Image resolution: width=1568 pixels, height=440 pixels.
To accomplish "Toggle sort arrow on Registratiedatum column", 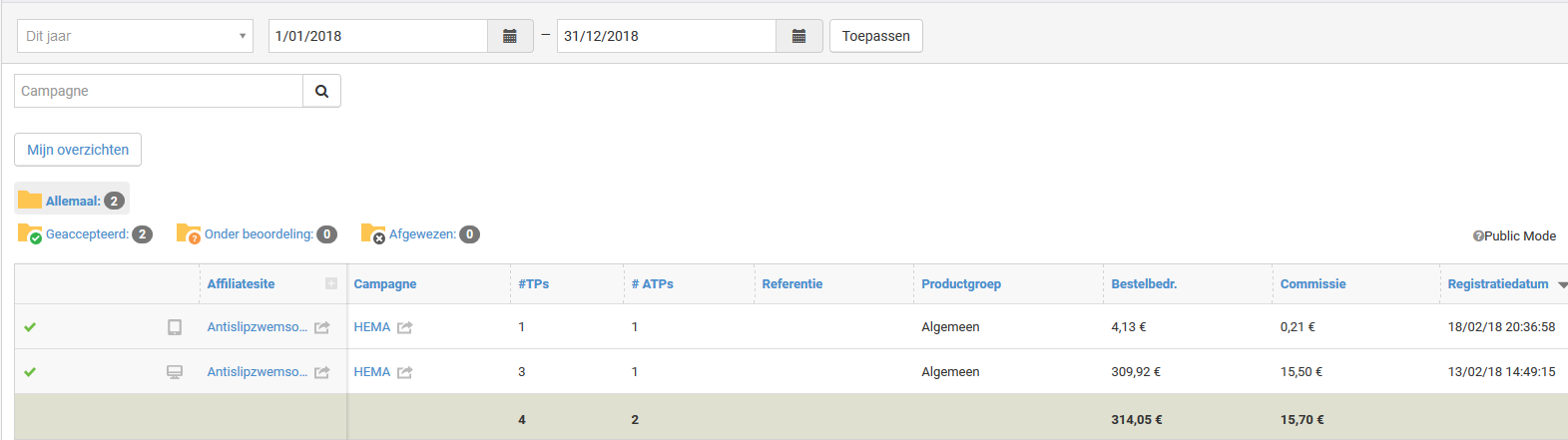I will (x=1562, y=284).
